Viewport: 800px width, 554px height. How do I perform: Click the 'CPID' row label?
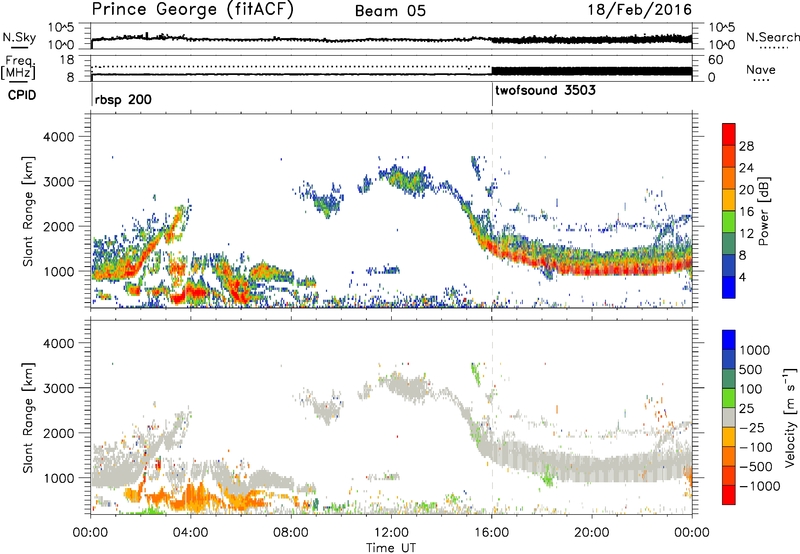22,95
